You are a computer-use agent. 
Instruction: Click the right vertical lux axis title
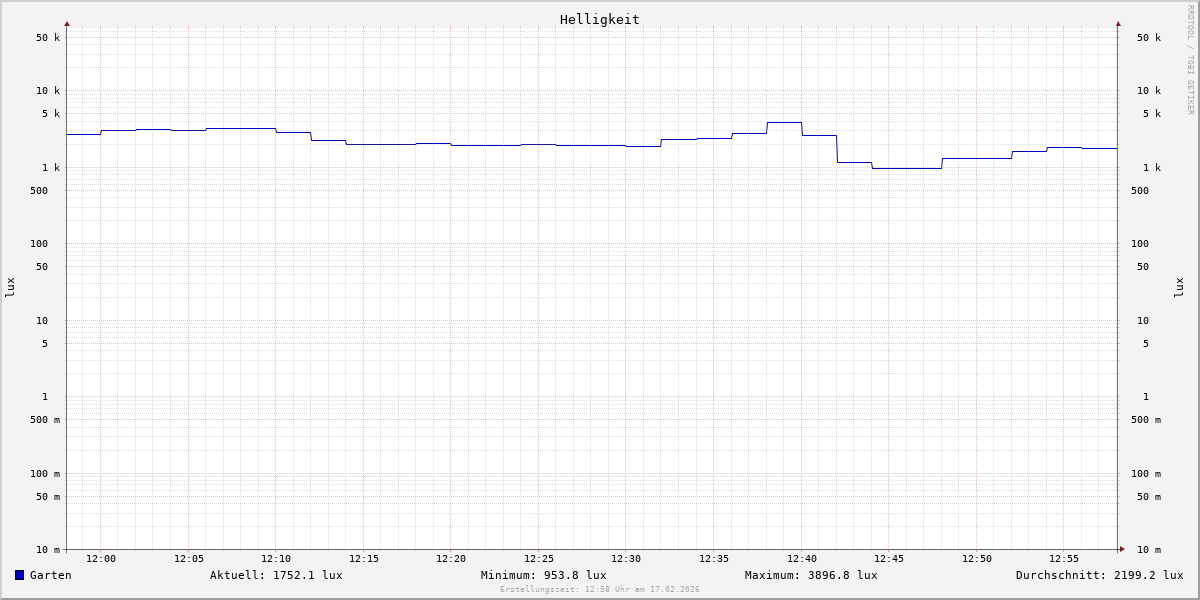[1179, 287]
